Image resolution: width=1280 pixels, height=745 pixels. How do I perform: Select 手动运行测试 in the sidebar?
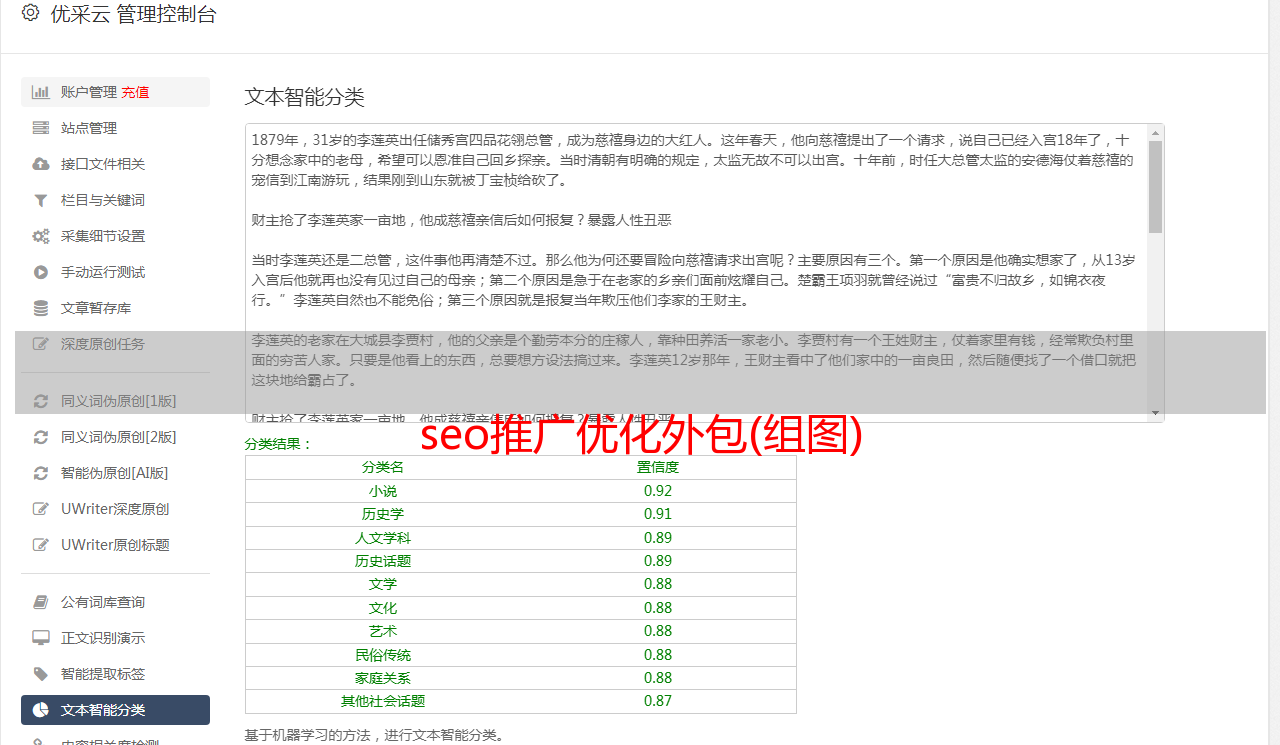(x=115, y=272)
